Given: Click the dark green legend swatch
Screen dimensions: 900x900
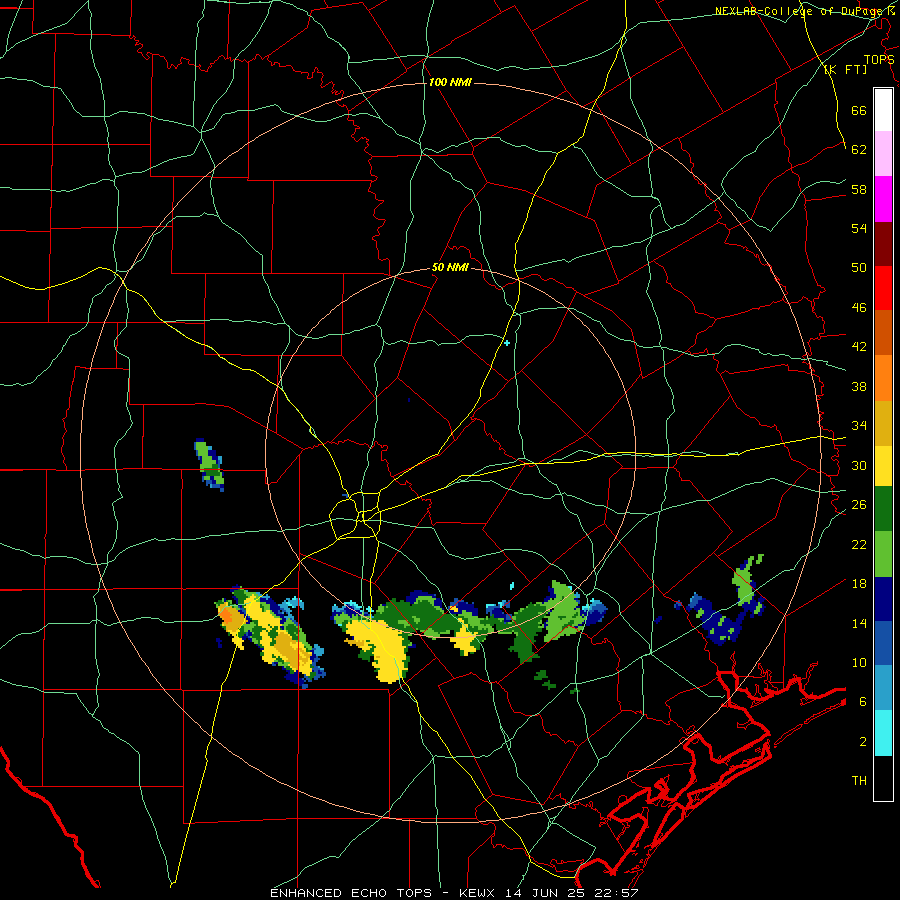Looking at the screenshot, I should (883, 509).
